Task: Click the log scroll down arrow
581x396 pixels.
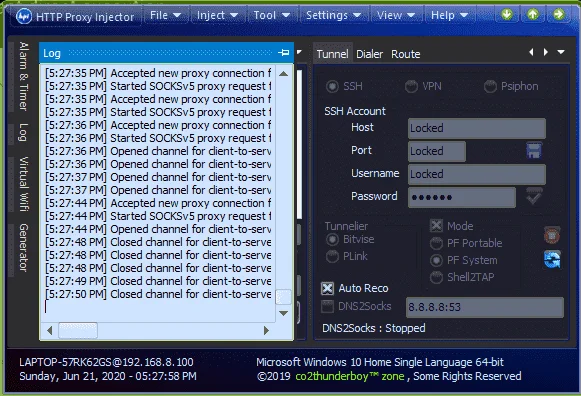Action: [x=283, y=313]
